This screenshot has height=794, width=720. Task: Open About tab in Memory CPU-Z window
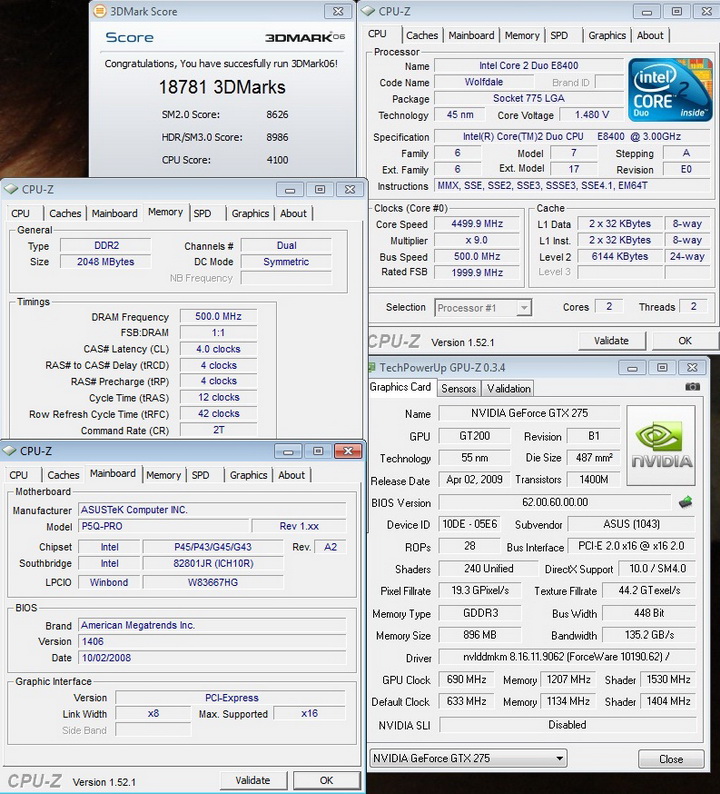click(293, 214)
